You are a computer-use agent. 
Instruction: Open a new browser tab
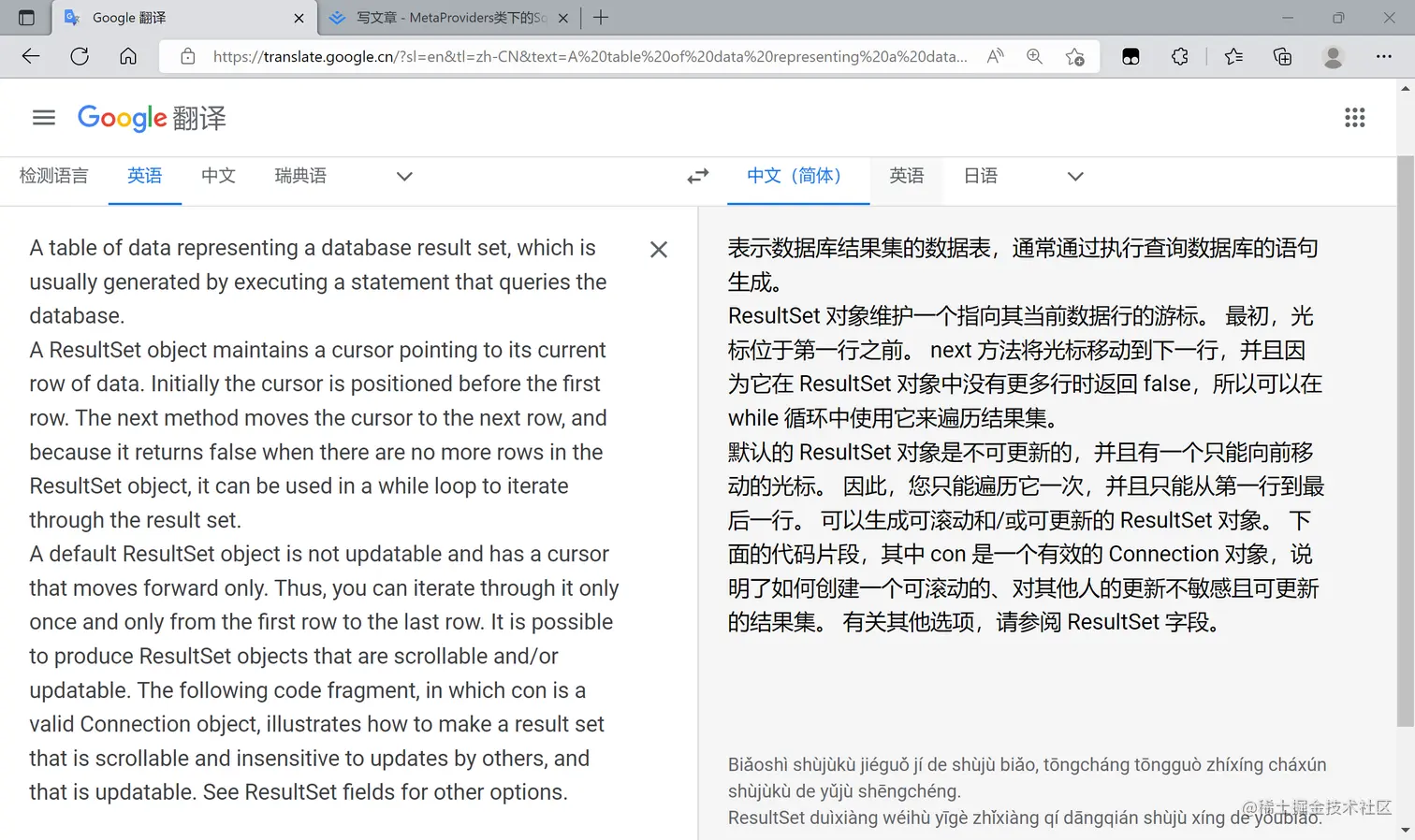pyautogui.click(x=601, y=18)
